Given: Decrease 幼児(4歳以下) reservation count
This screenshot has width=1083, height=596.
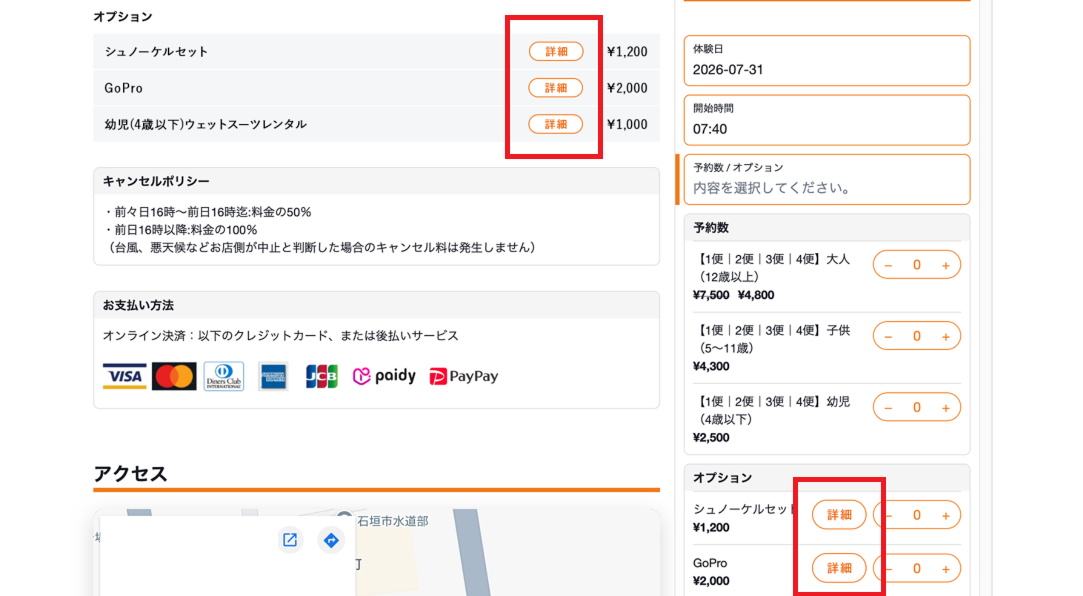Looking at the screenshot, I should coord(888,407).
